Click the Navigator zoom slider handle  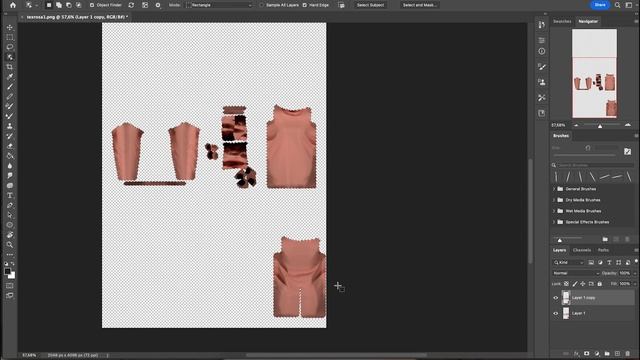point(600,126)
